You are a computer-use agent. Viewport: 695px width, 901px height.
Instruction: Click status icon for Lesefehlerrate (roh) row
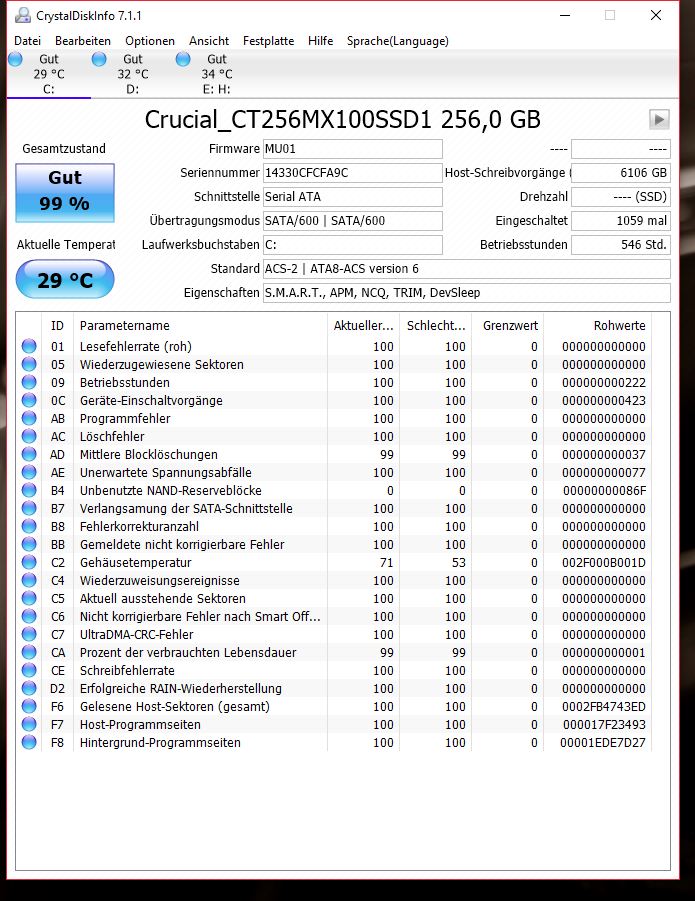29,346
